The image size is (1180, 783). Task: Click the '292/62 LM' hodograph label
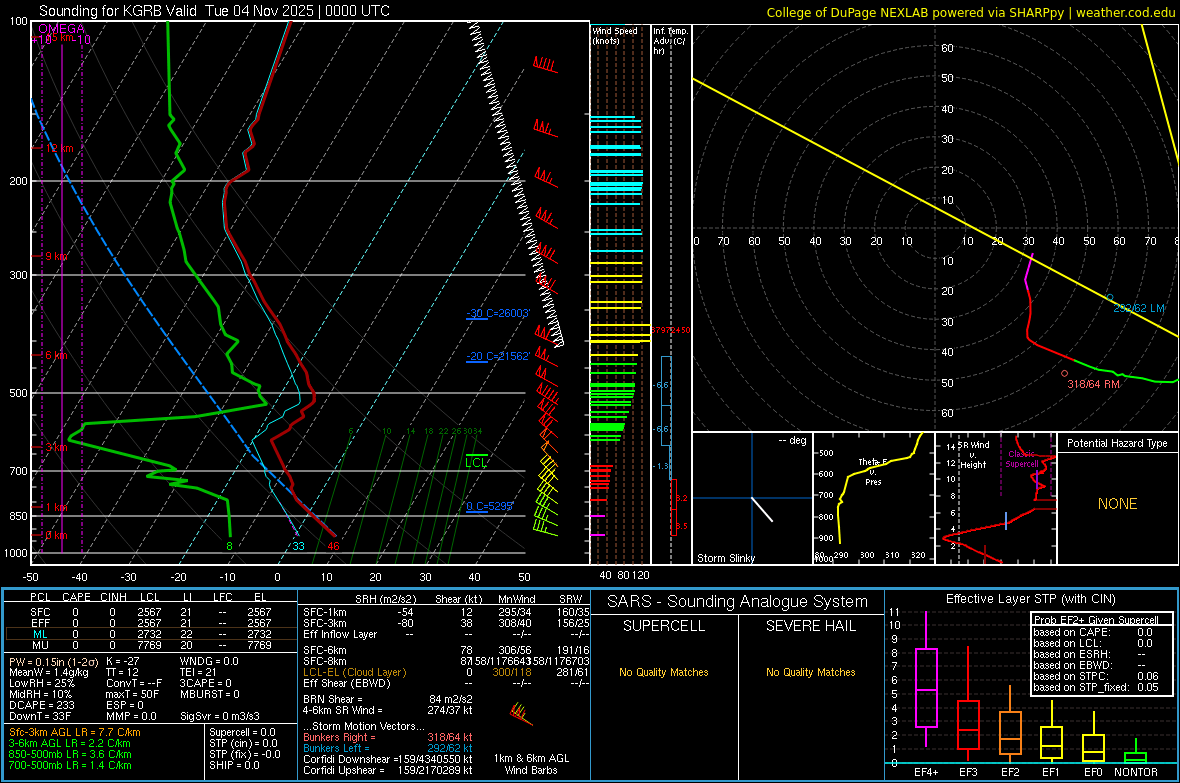point(1139,308)
